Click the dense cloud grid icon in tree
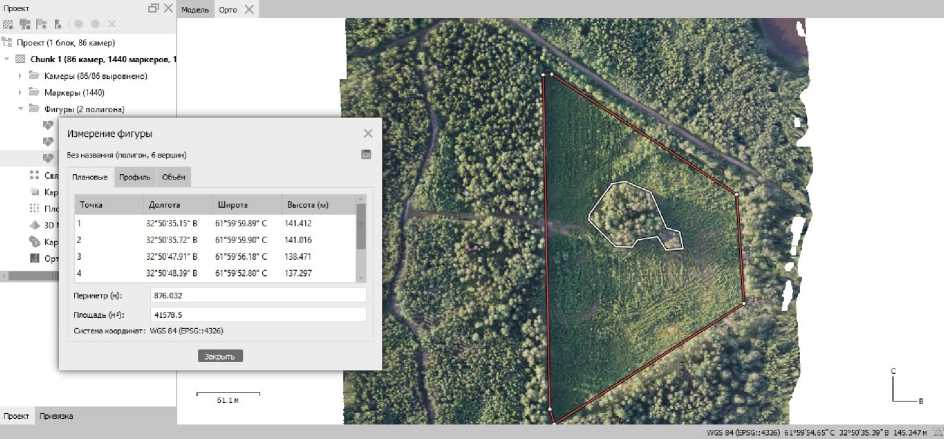Image resolution: width=944 pixels, height=439 pixels. (x=34, y=208)
